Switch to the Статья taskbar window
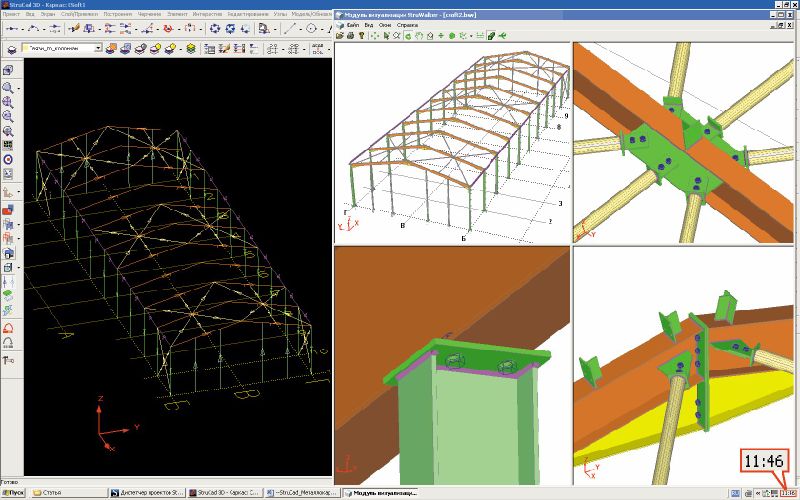This screenshot has width=800, height=500. [x=50, y=493]
